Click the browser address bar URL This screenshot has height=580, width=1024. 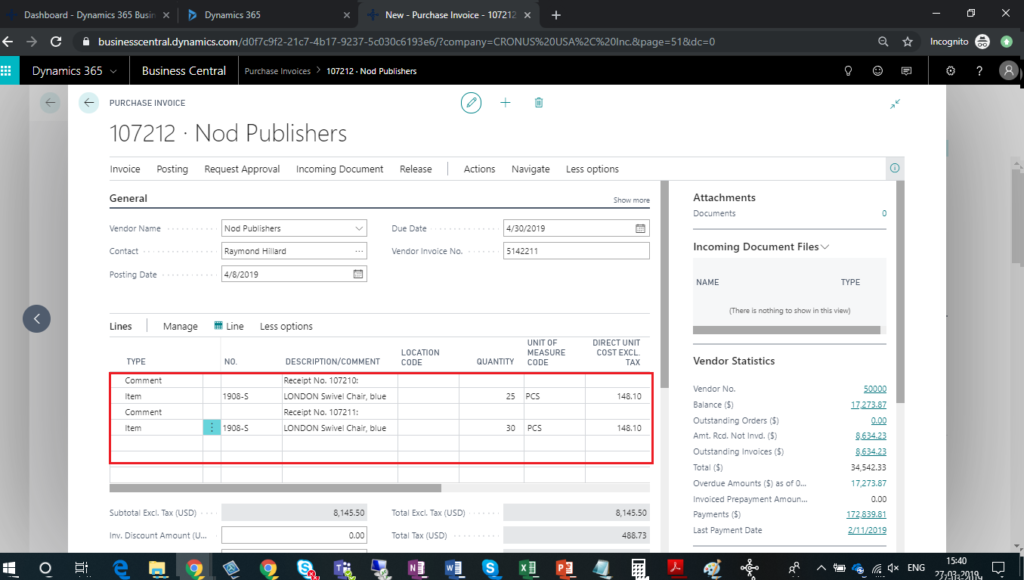click(406, 42)
